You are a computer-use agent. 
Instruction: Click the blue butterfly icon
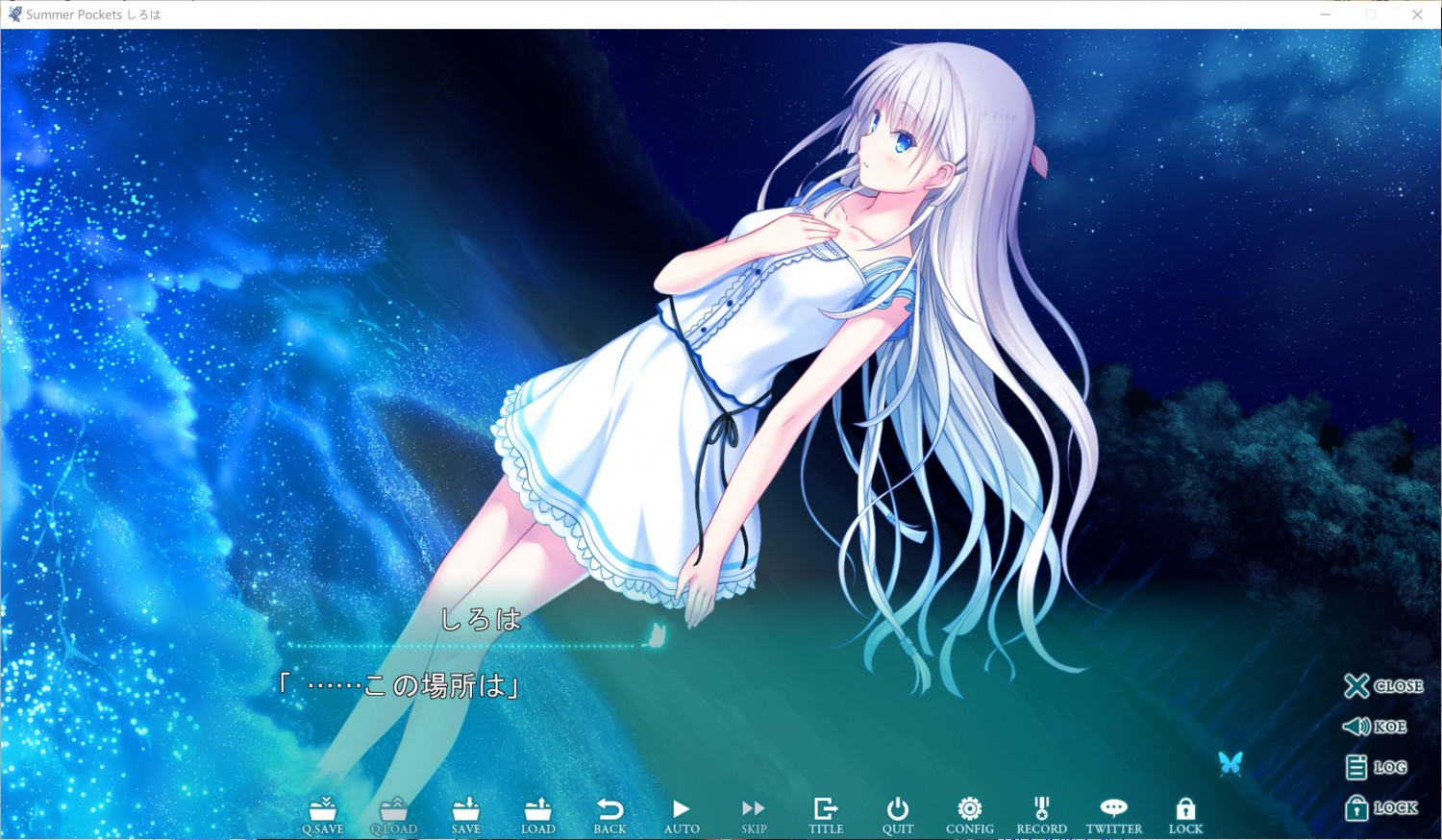1231,764
